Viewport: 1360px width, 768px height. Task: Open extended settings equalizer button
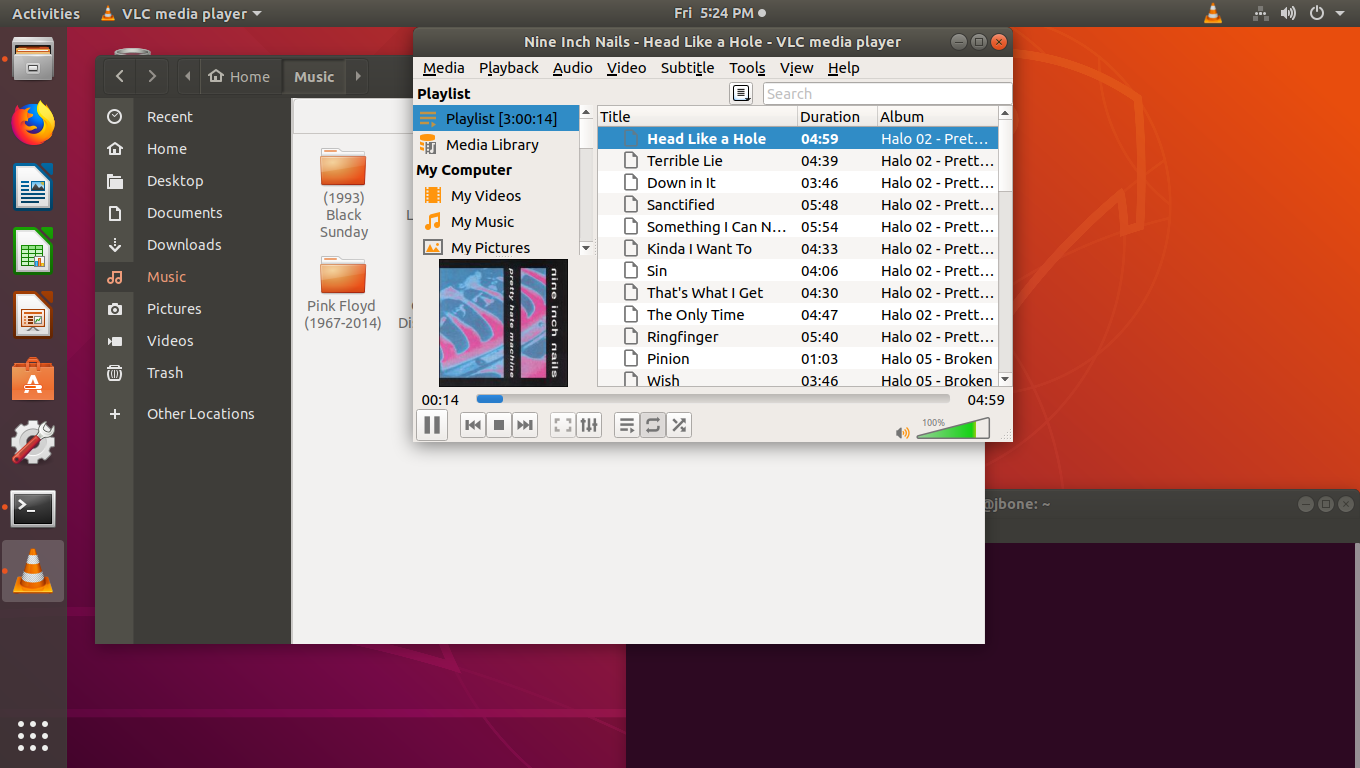[x=589, y=425]
